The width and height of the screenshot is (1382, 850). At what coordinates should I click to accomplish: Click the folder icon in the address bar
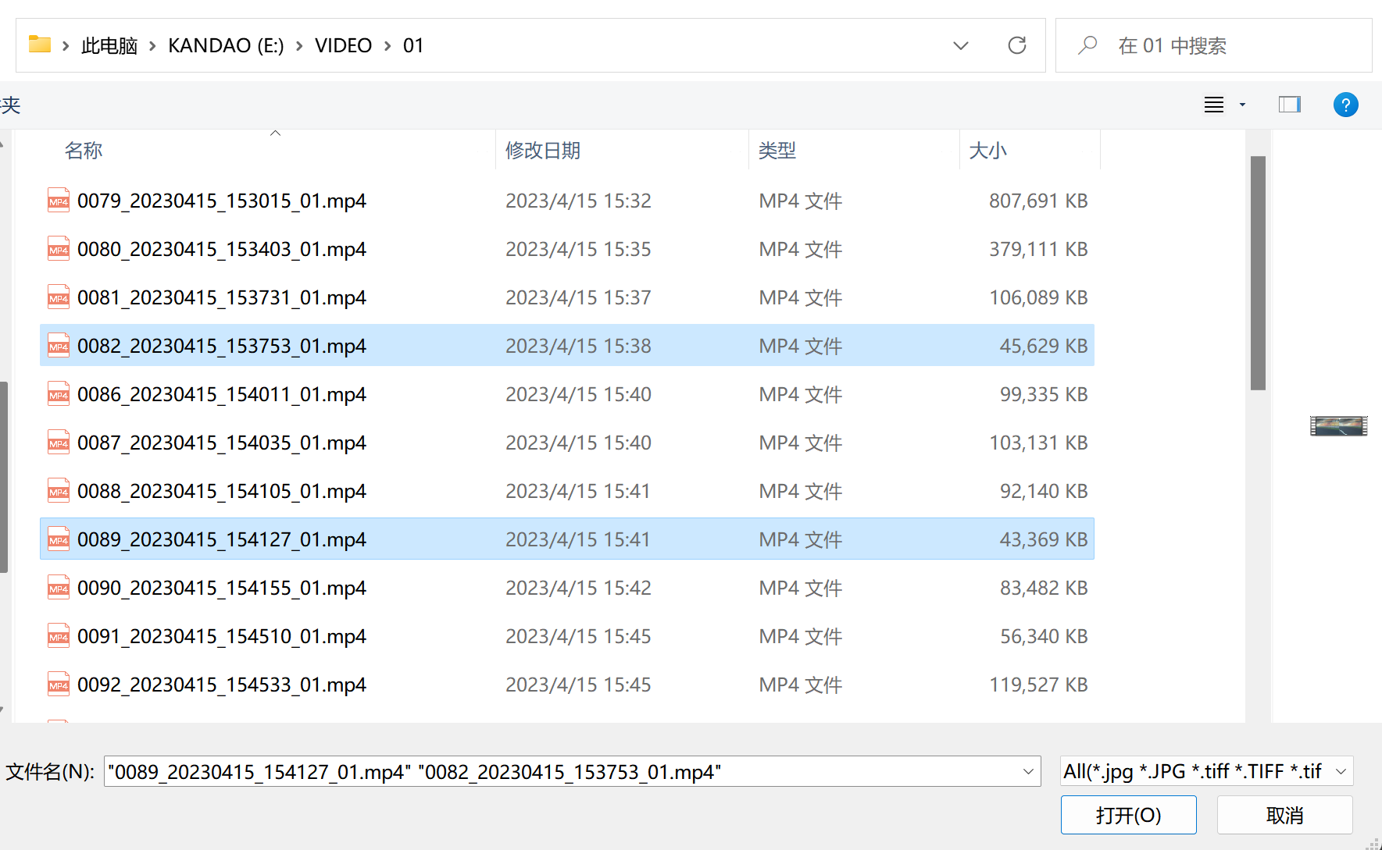[39, 45]
